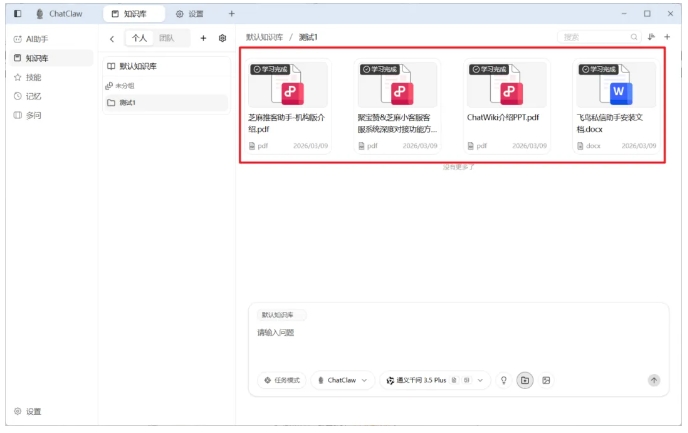Open the sort order icon
Image resolution: width=688 pixels, height=433 pixels.
pyautogui.click(x=651, y=37)
